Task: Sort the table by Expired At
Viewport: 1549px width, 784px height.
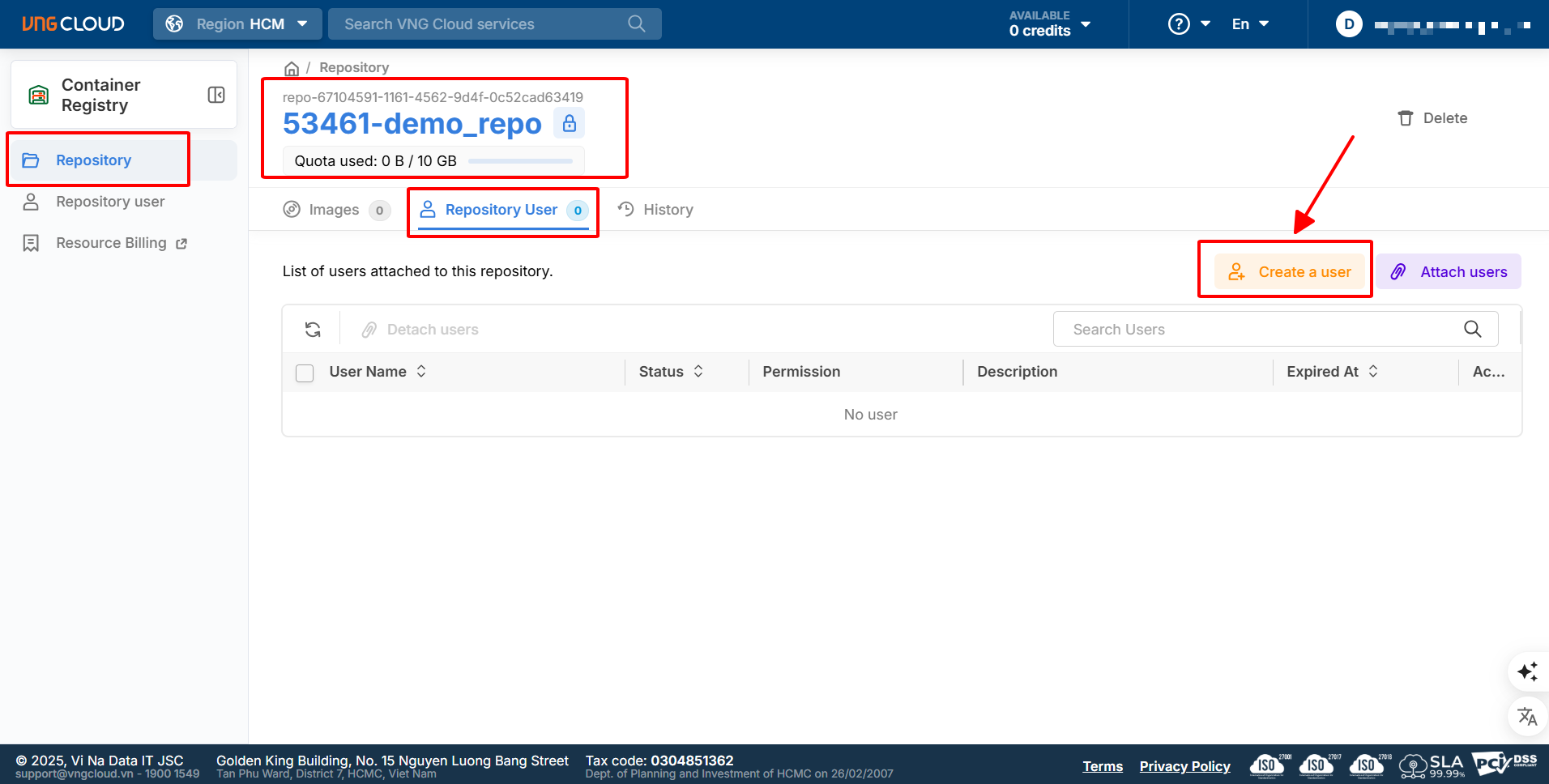Action: tap(1373, 371)
